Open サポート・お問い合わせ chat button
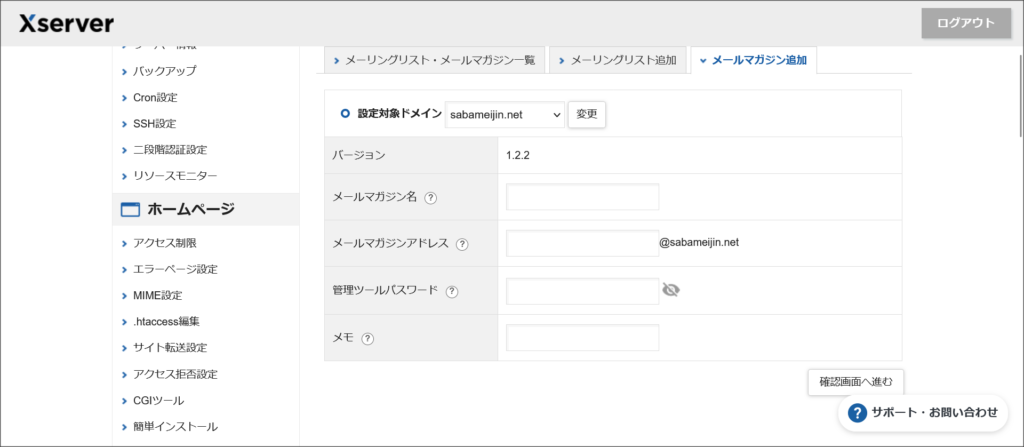 click(923, 412)
